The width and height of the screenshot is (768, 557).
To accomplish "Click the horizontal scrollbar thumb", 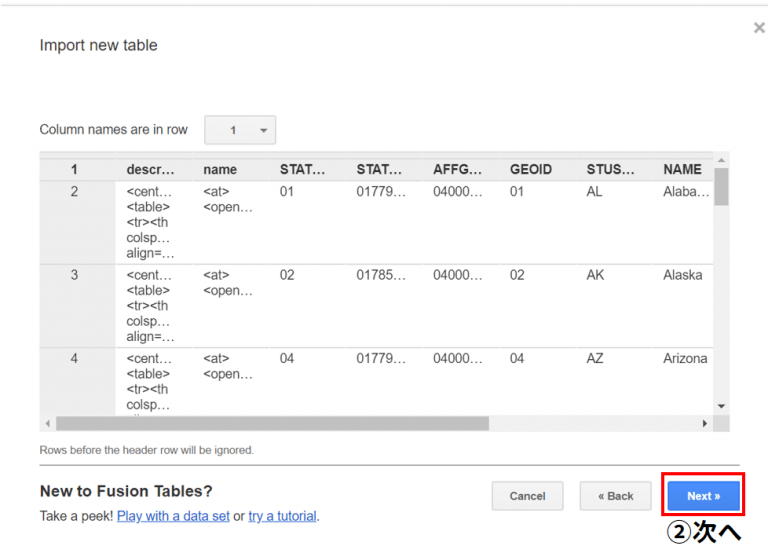I will pos(272,423).
